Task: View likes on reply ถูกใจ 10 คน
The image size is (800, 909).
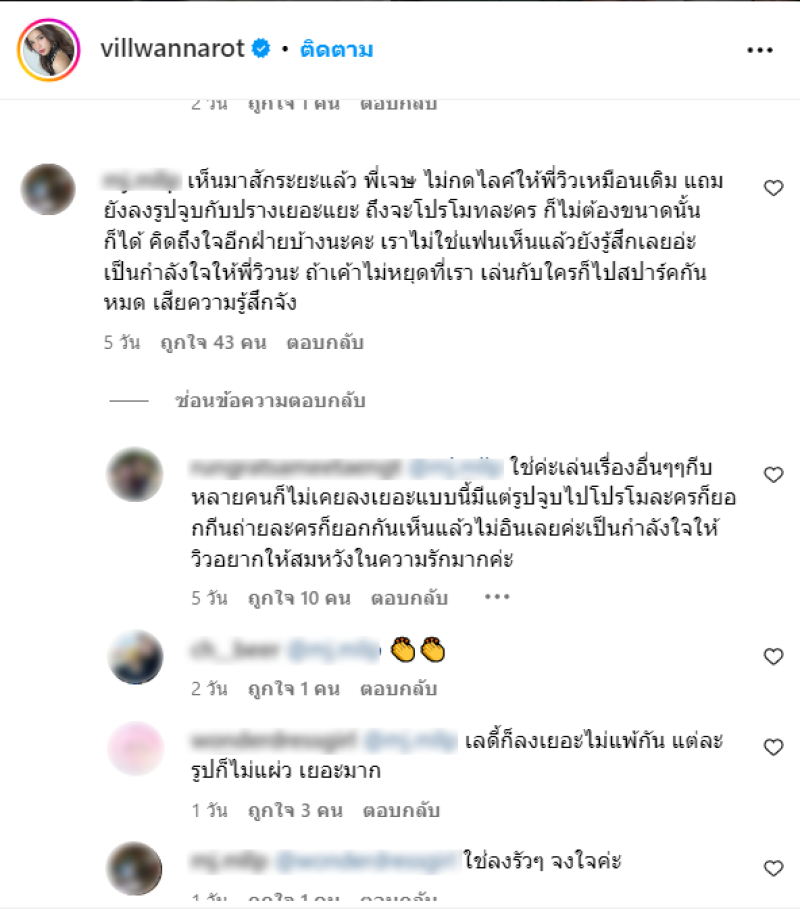Action: (x=299, y=598)
